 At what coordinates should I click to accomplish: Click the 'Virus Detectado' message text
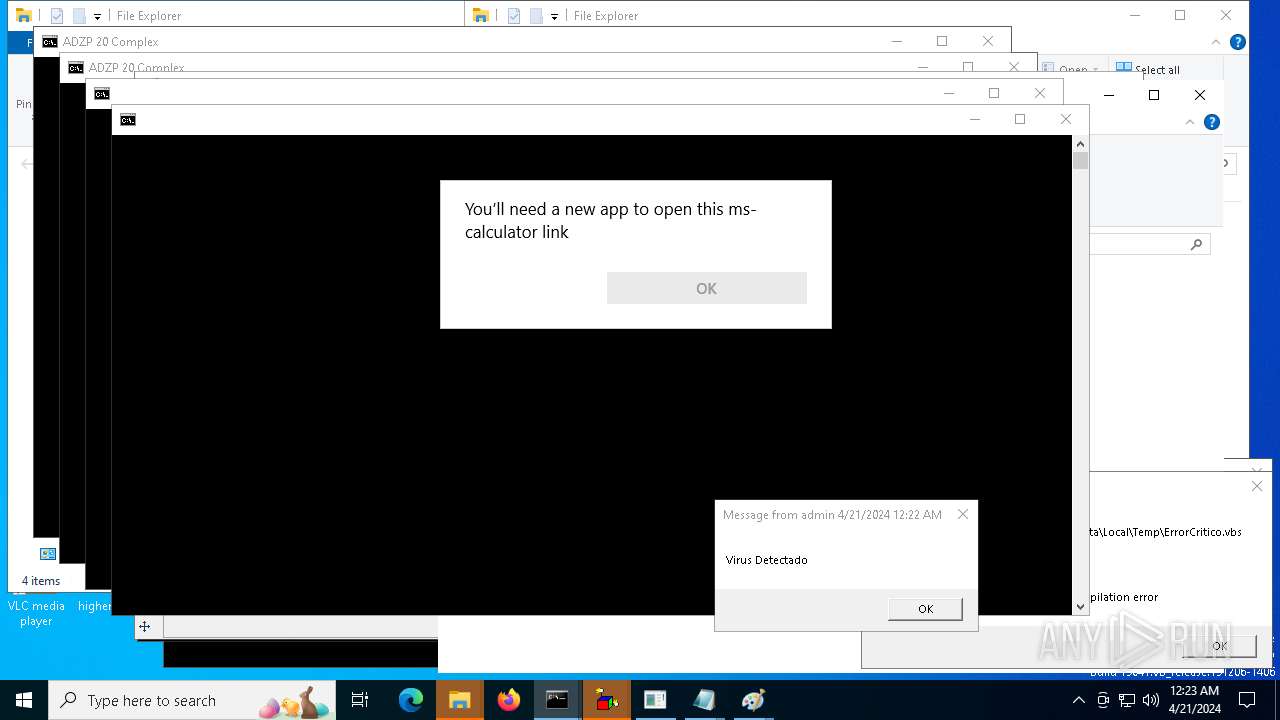tap(766, 560)
